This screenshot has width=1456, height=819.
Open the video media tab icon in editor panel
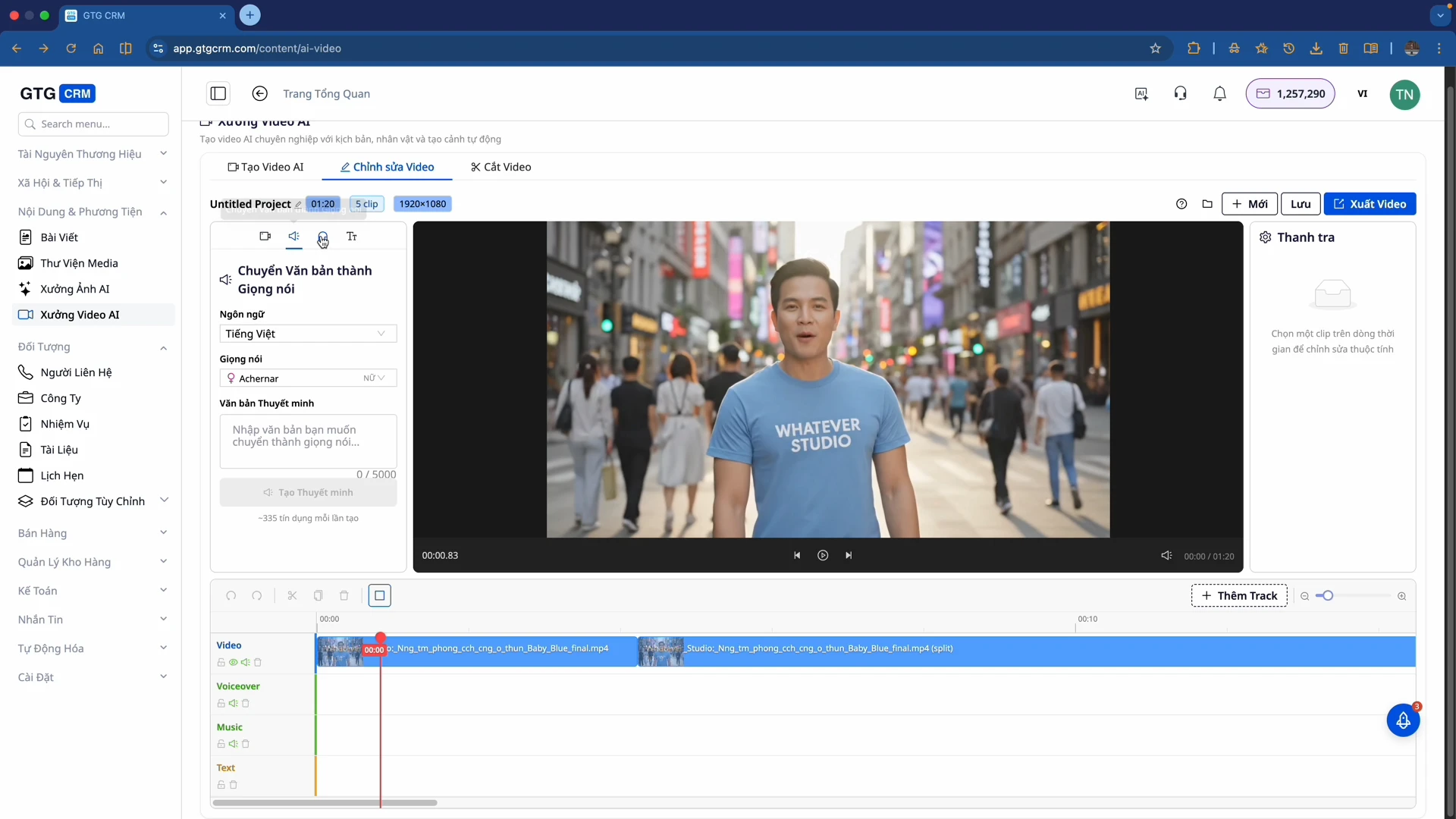click(265, 237)
